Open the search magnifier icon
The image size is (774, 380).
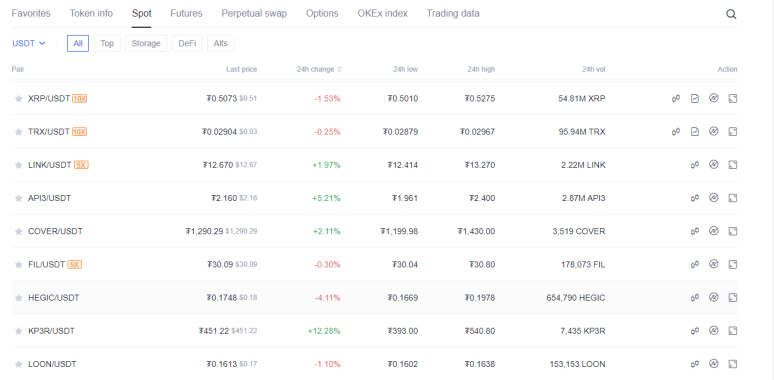pyautogui.click(x=731, y=14)
